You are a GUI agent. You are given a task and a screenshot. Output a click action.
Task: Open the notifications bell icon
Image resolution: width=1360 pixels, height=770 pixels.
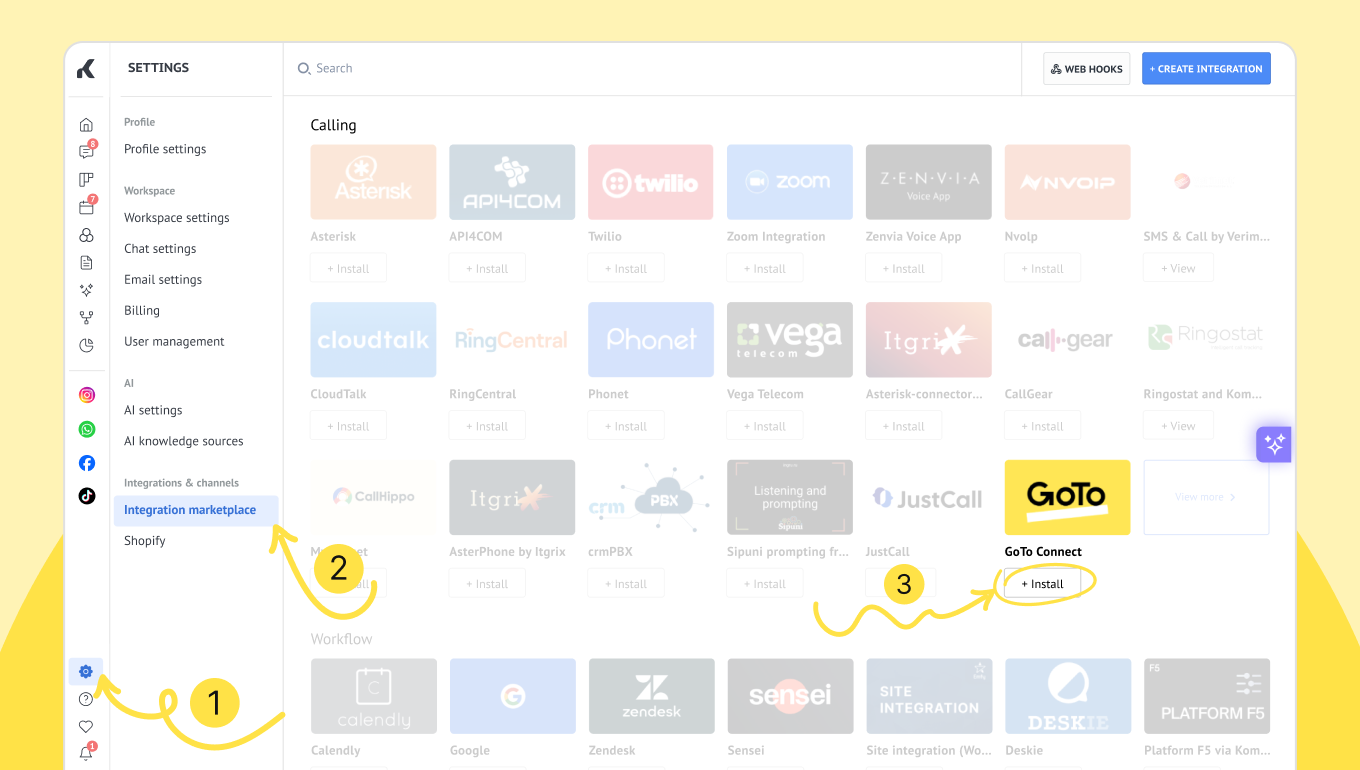86,753
